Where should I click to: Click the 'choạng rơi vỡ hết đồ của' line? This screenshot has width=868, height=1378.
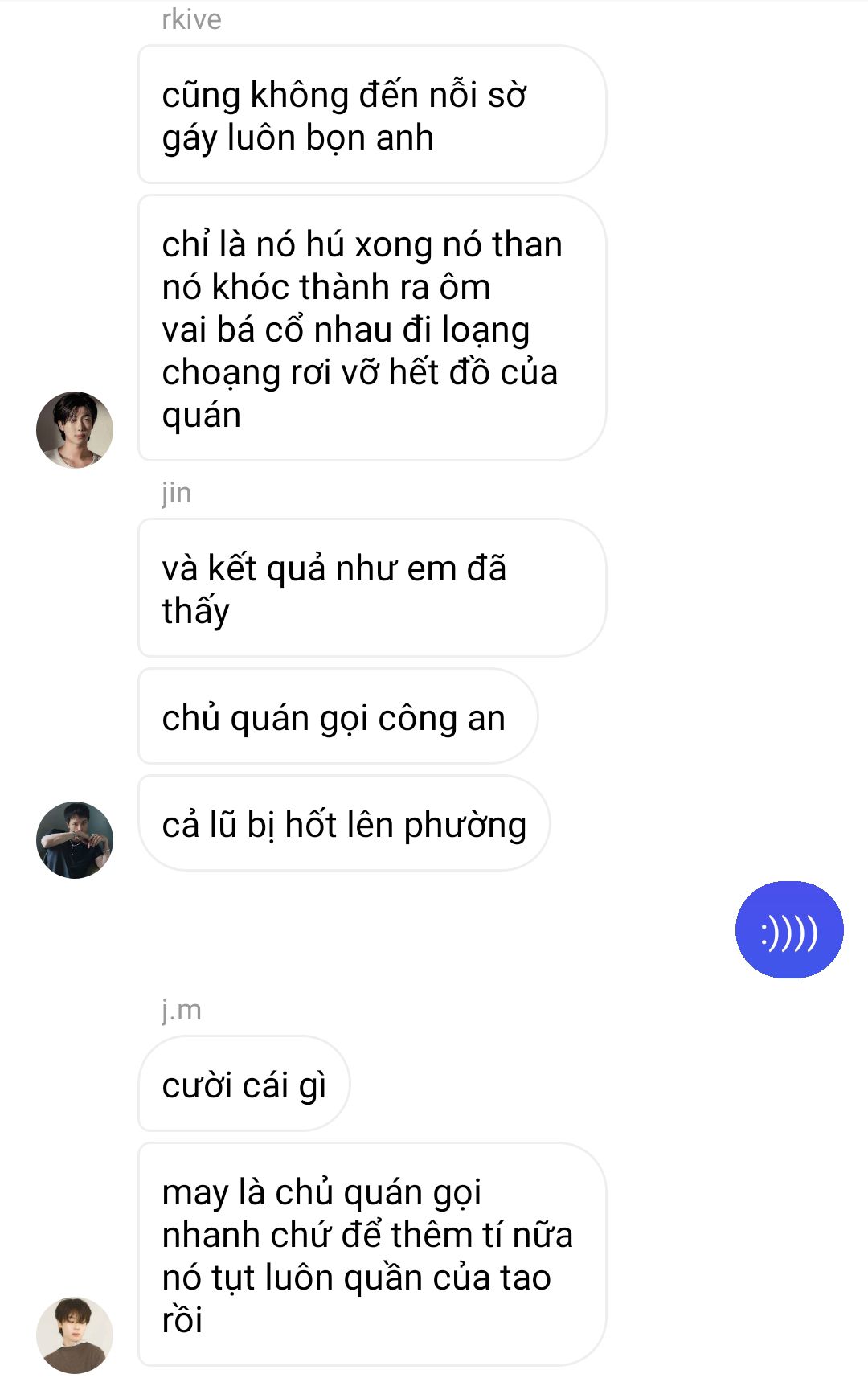tap(359, 372)
